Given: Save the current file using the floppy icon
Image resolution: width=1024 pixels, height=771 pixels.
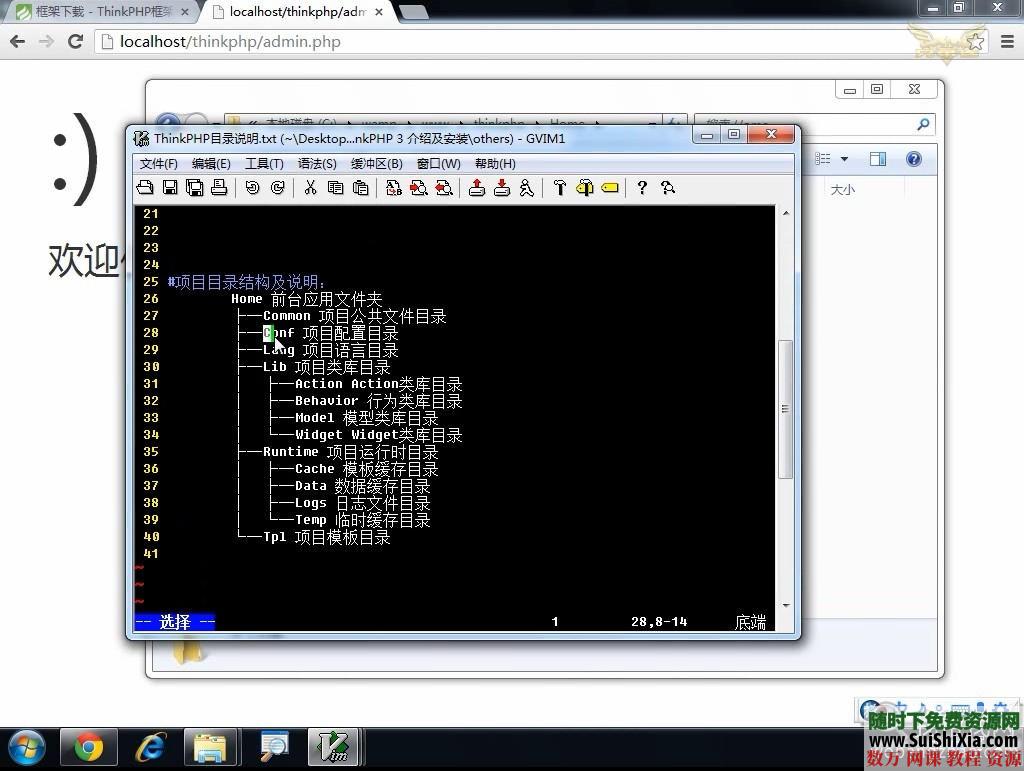Looking at the screenshot, I should pos(170,188).
